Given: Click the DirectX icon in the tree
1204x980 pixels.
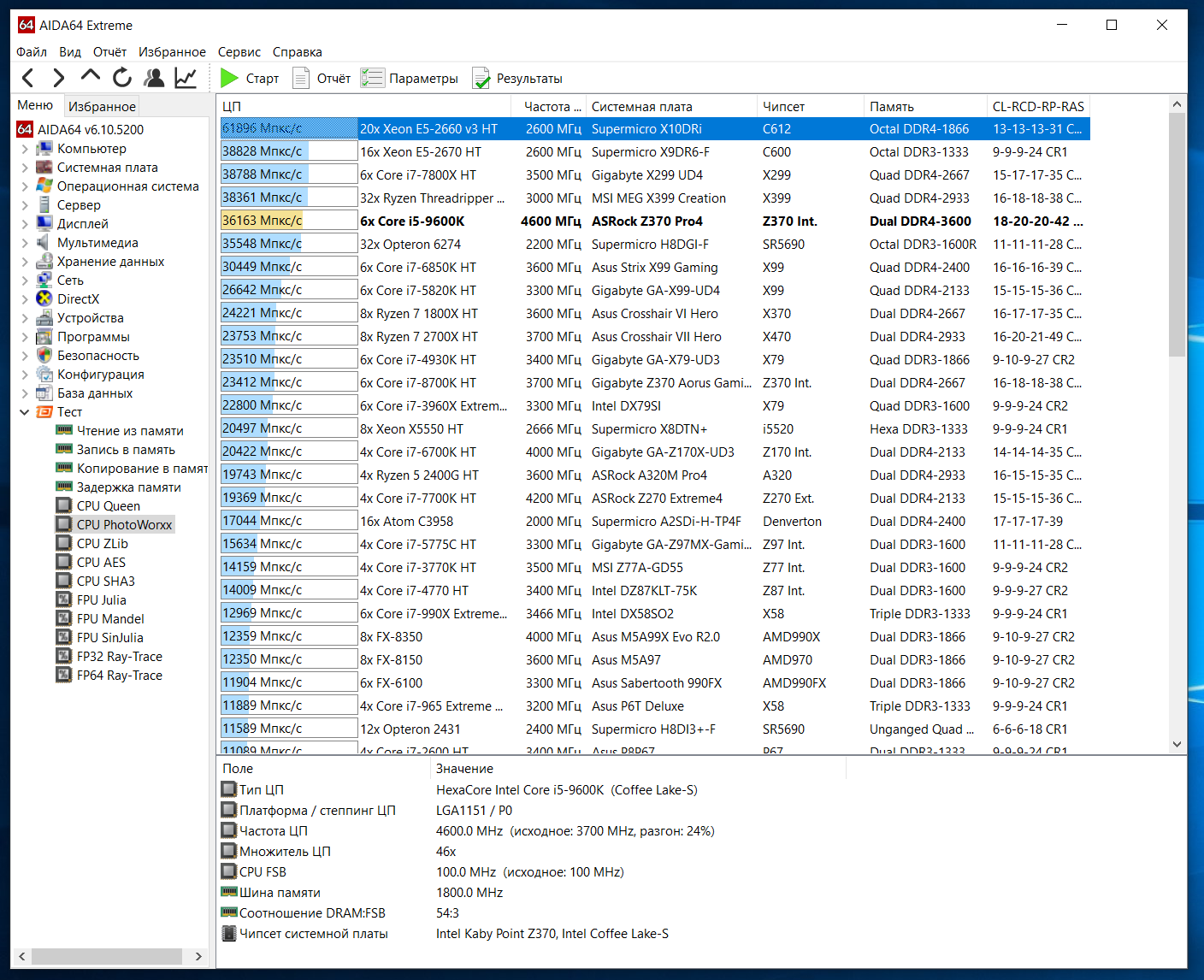Looking at the screenshot, I should pos(44,298).
